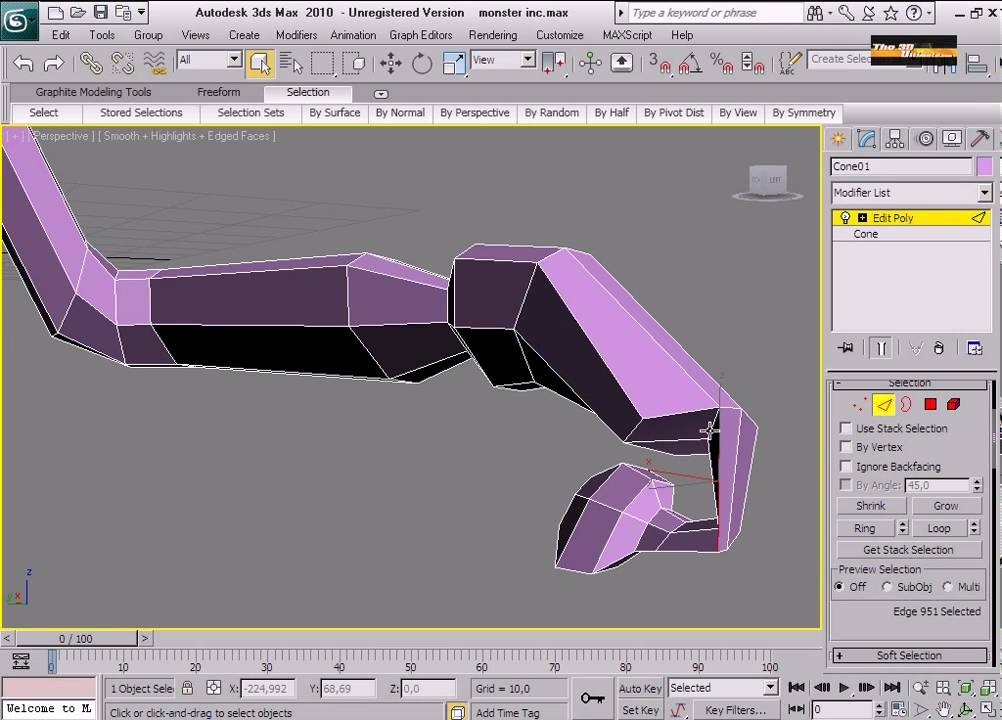Toggle the selection lock padlock
This screenshot has width=1002, height=720.
pyautogui.click(x=187, y=688)
